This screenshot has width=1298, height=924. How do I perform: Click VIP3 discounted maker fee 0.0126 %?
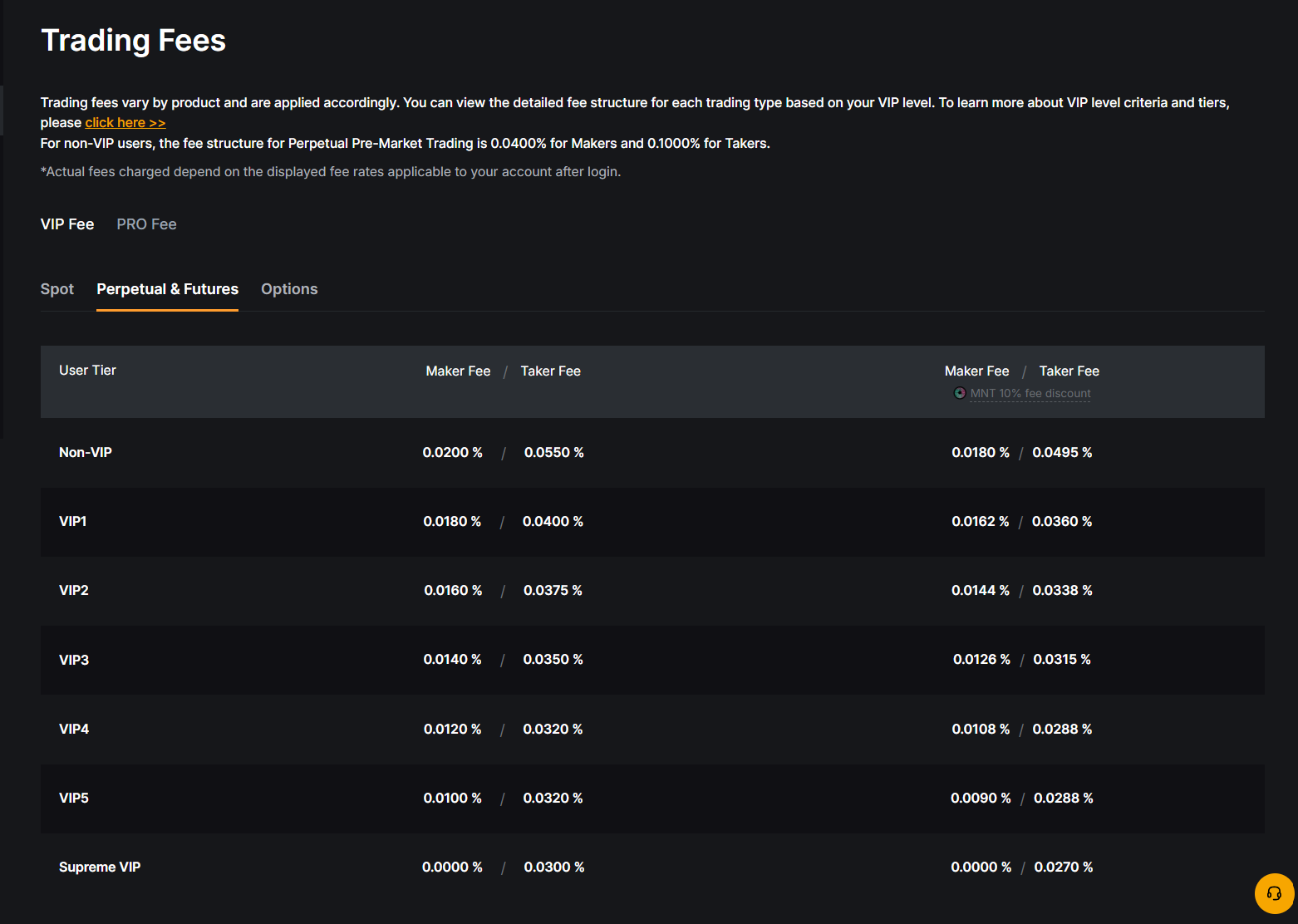(981, 660)
